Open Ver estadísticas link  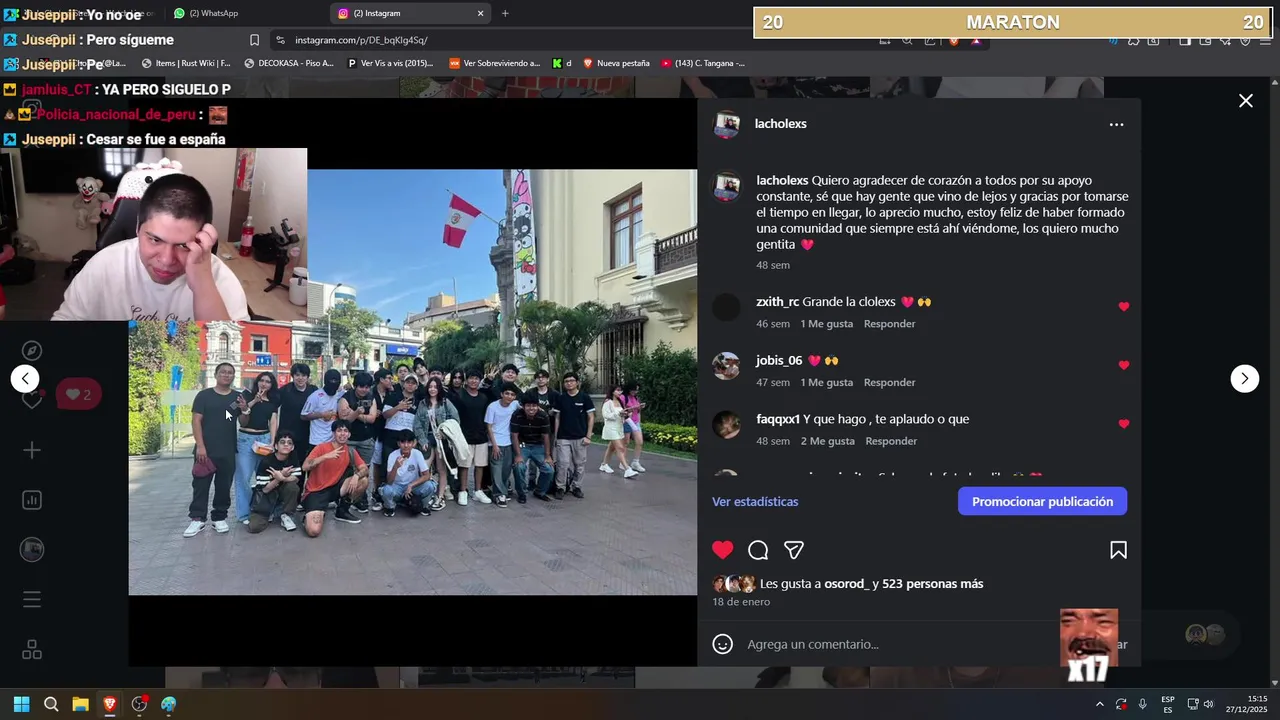pyautogui.click(x=755, y=501)
